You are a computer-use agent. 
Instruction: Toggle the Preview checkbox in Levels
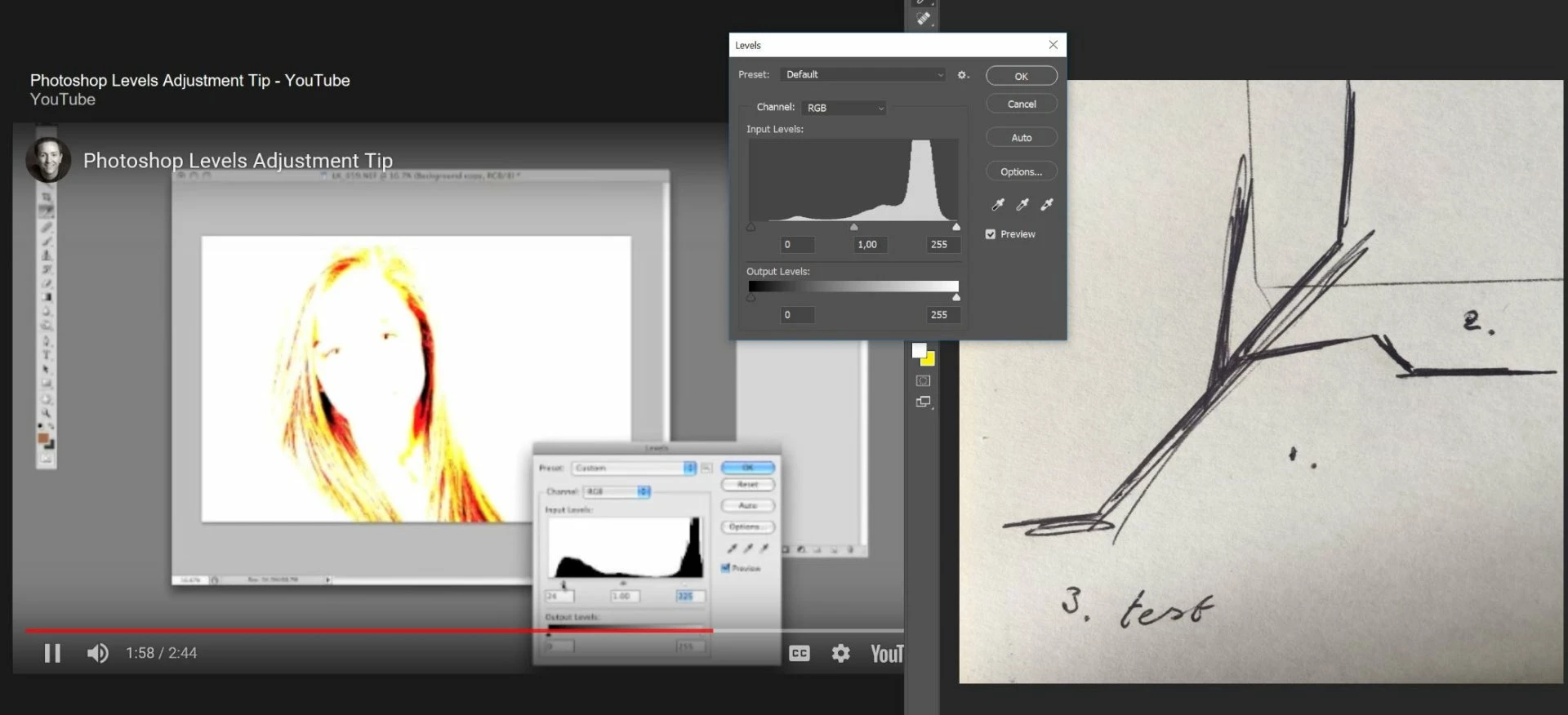pos(991,234)
